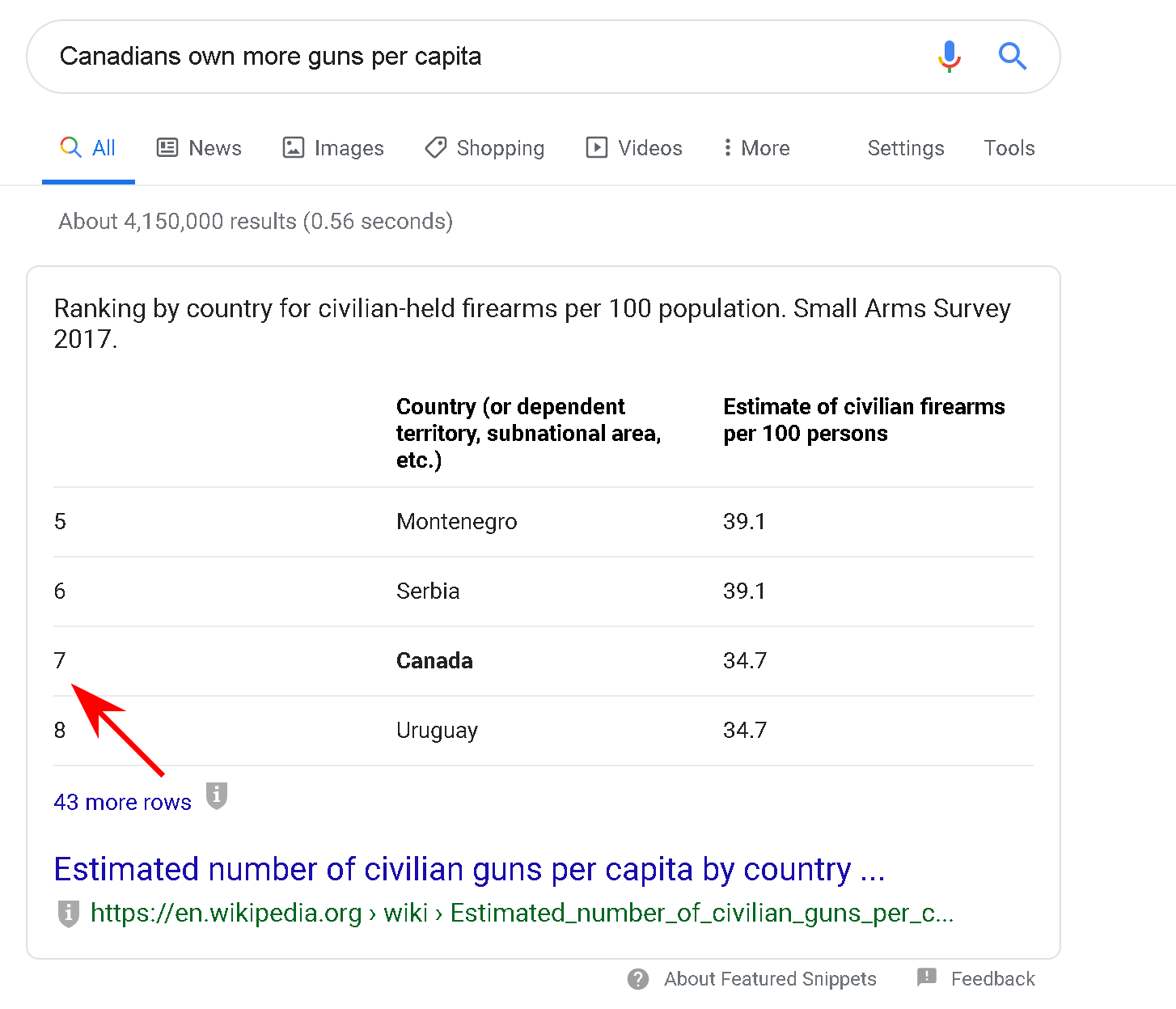Open the Videos tab
This screenshot has width=1176, height=1009.
pos(634,148)
